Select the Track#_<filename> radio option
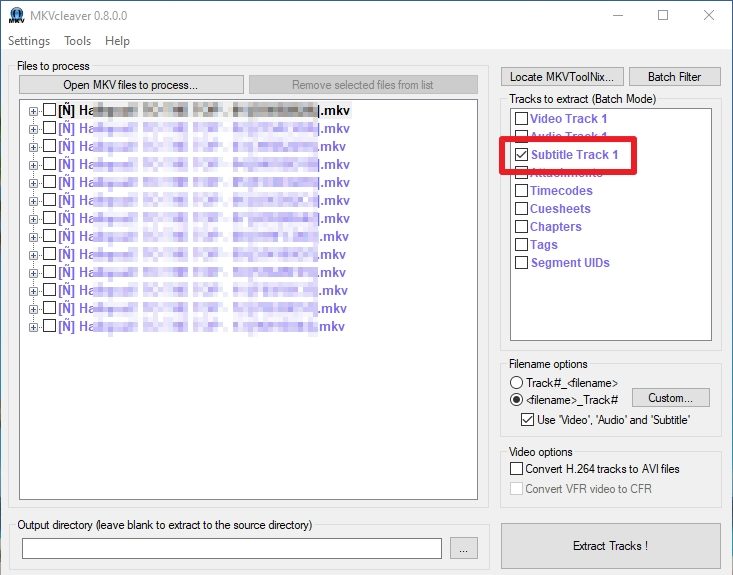This screenshot has height=575, width=733. click(516, 383)
